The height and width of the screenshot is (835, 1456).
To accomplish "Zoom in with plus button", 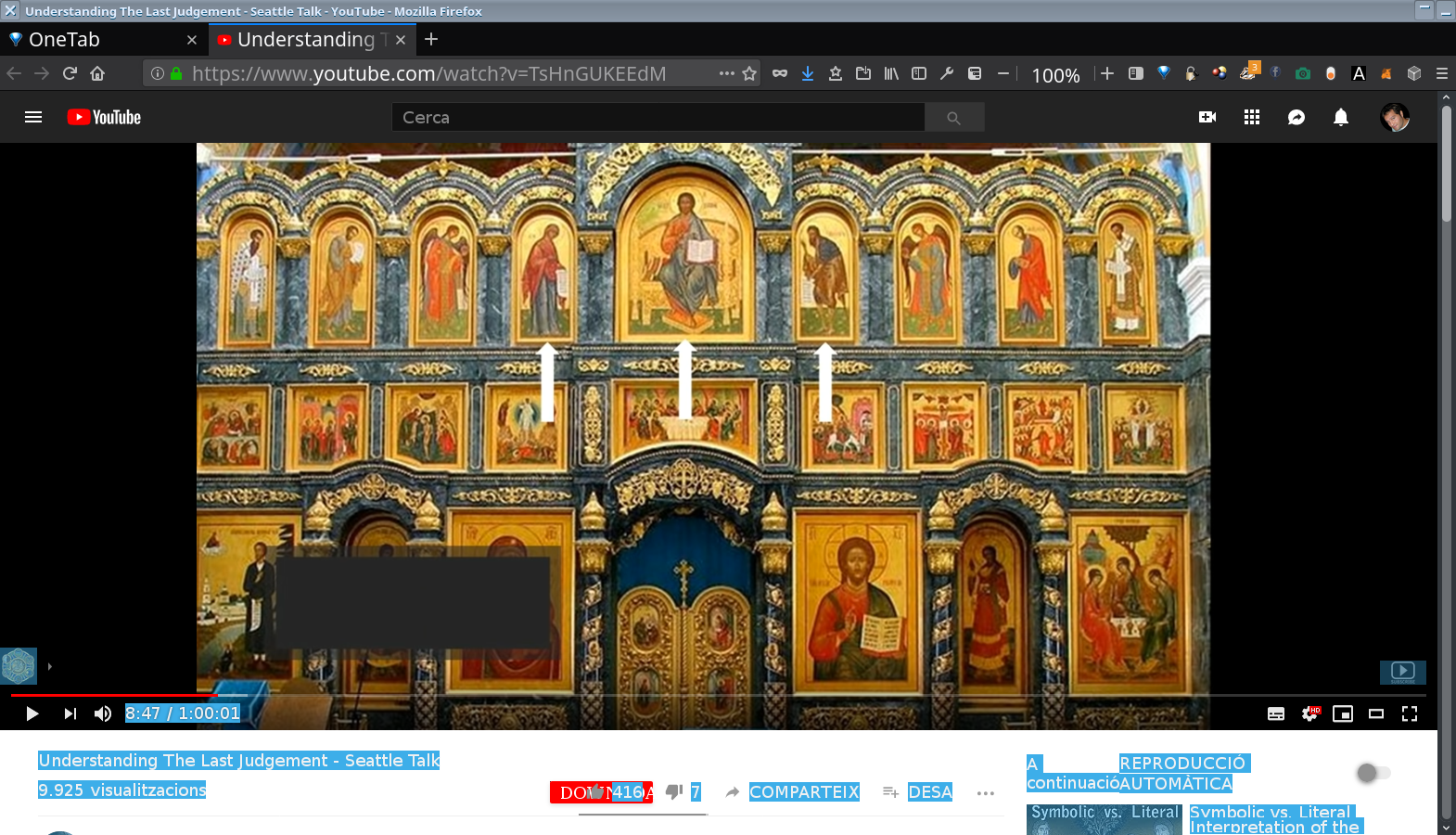I will point(1107,73).
